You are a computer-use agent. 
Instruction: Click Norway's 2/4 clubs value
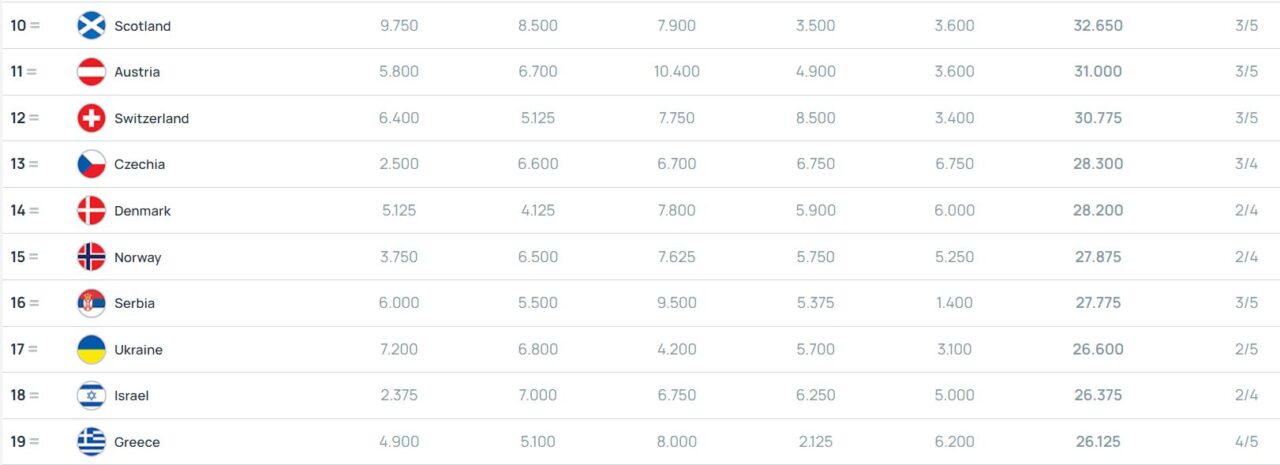[x=1246, y=257]
